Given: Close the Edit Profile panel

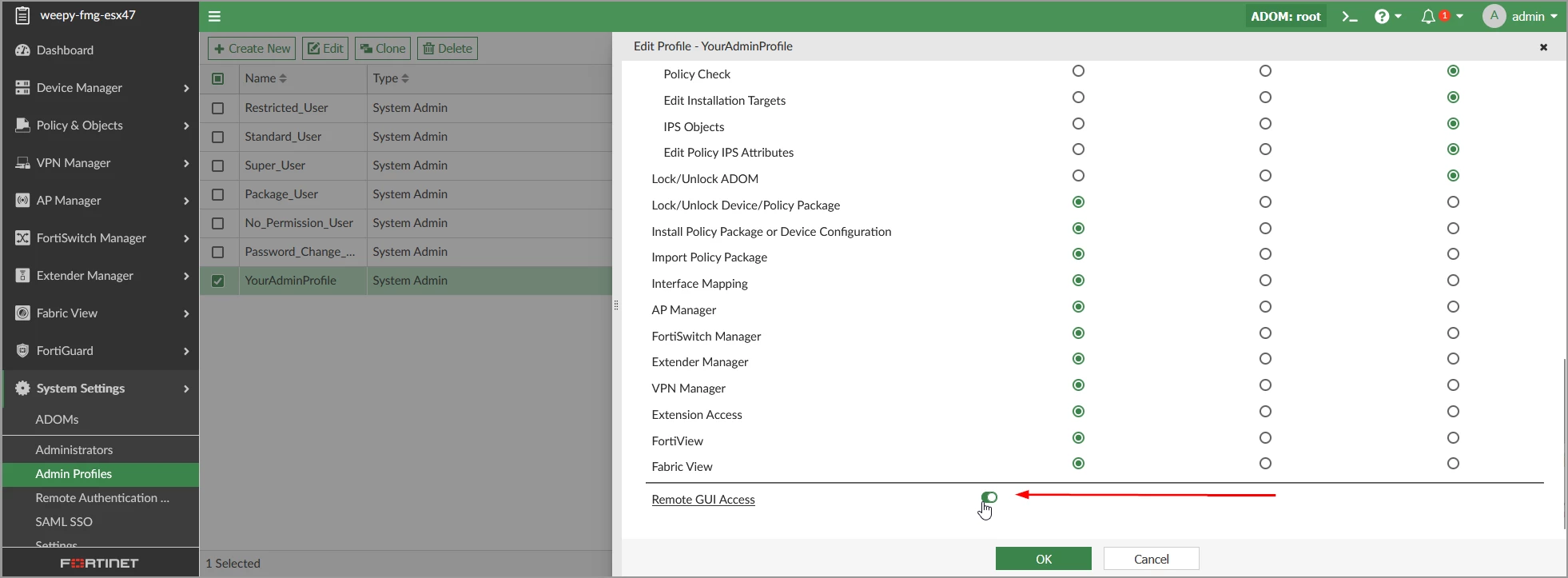Looking at the screenshot, I should point(1543,47).
